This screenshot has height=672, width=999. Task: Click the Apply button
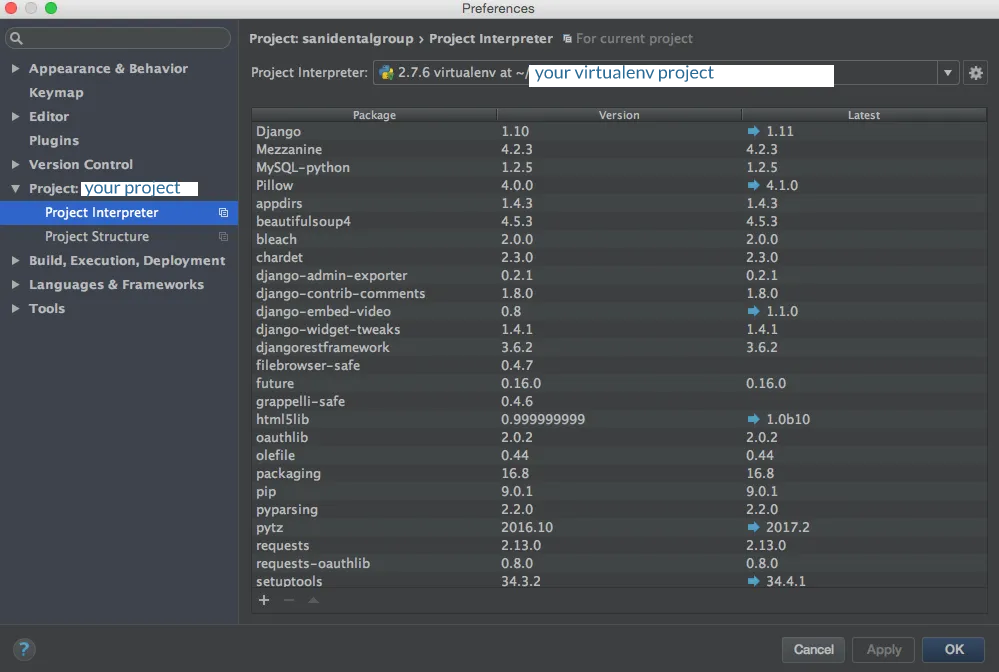[x=883, y=650]
